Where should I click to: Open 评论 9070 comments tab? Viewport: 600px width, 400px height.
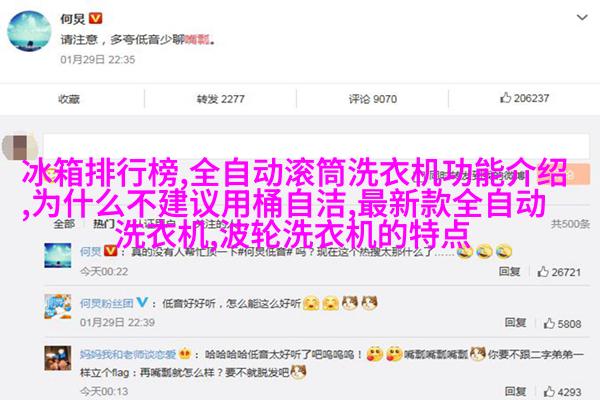click(372, 99)
